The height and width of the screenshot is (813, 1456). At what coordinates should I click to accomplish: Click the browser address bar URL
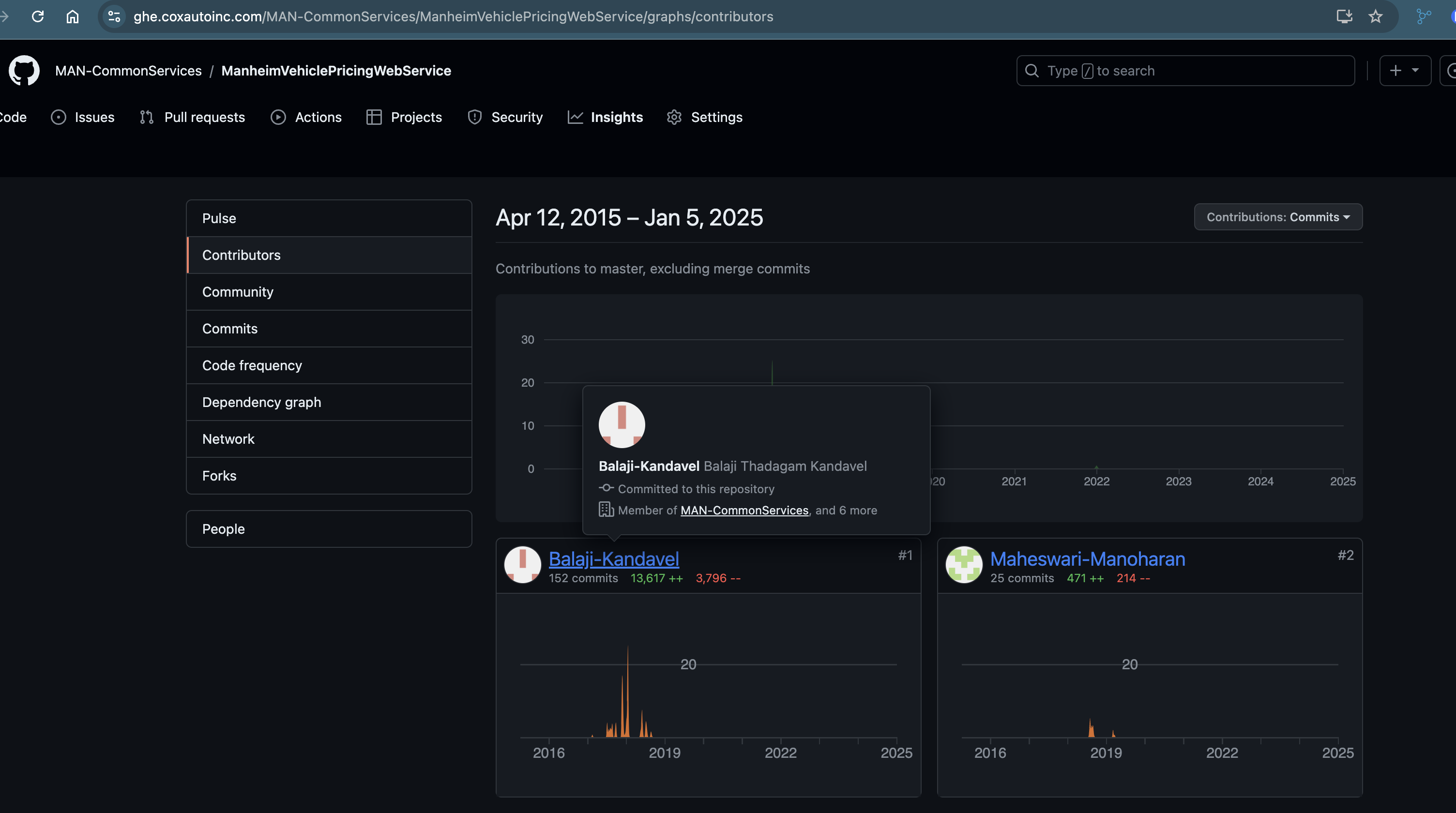click(453, 16)
